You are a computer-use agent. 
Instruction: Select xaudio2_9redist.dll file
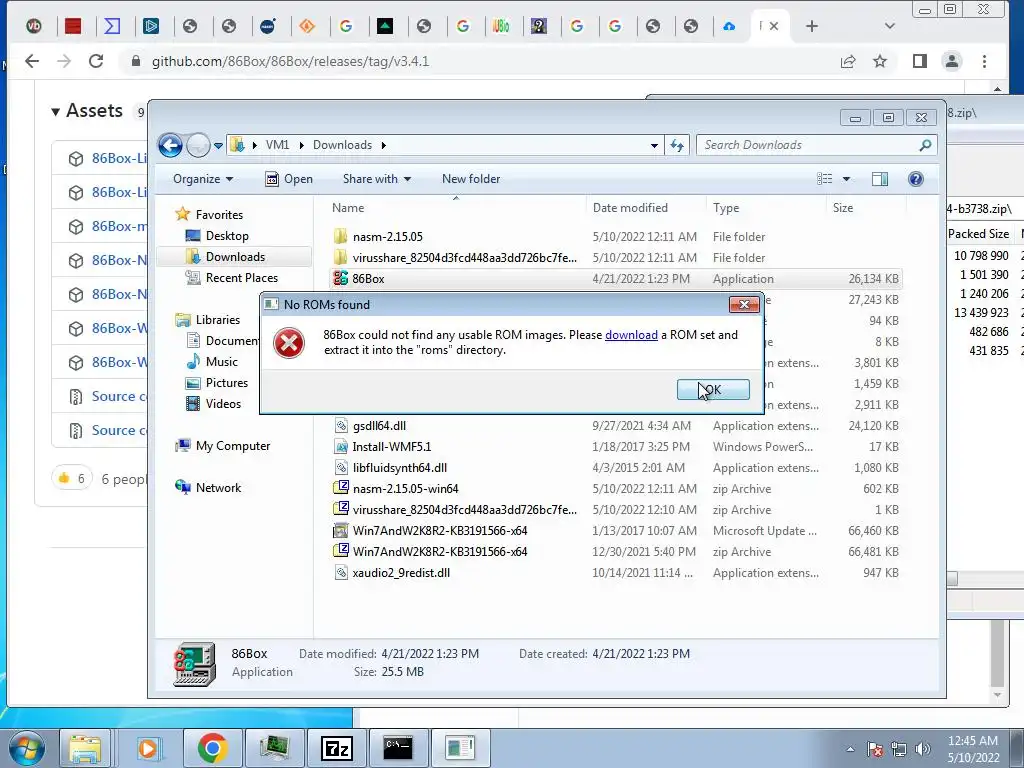click(x=401, y=573)
